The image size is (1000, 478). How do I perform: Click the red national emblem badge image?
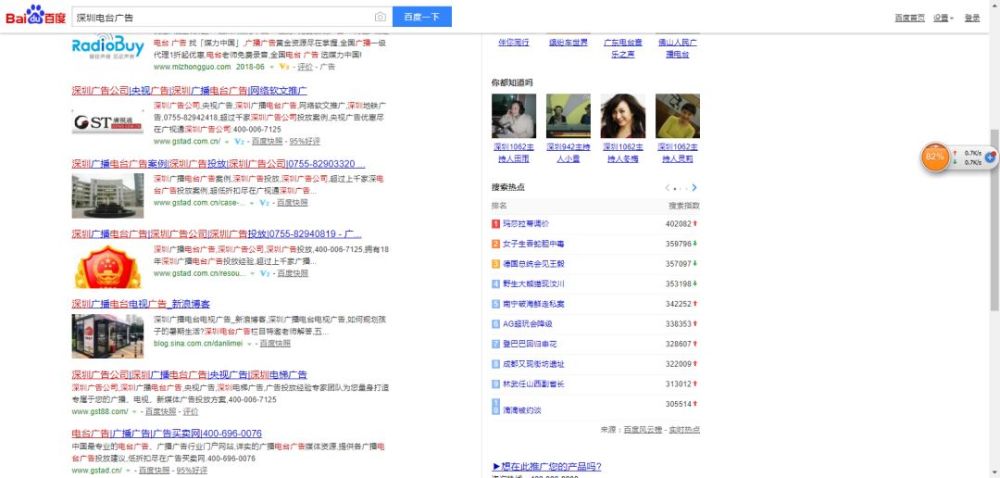click(108, 266)
